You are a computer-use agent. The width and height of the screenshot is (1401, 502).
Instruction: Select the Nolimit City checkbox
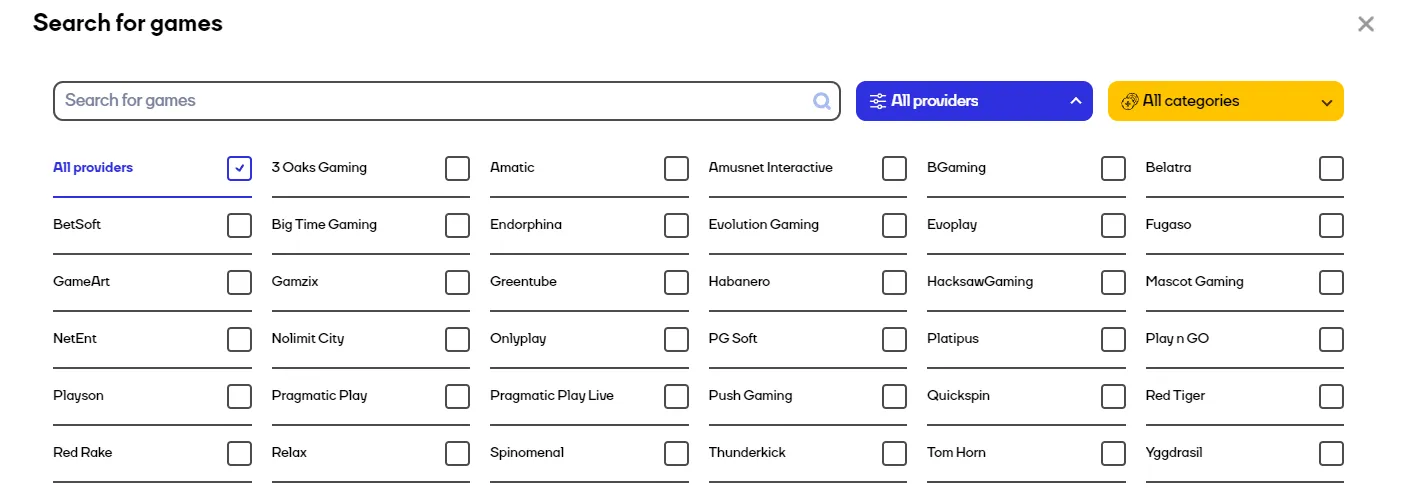pos(457,340)
